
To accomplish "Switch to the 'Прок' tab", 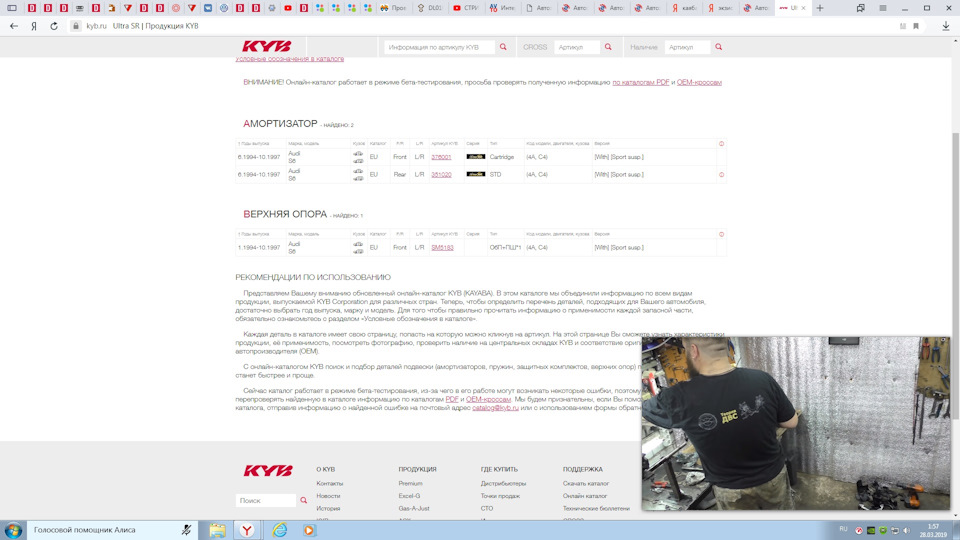I will click(393, 8).
